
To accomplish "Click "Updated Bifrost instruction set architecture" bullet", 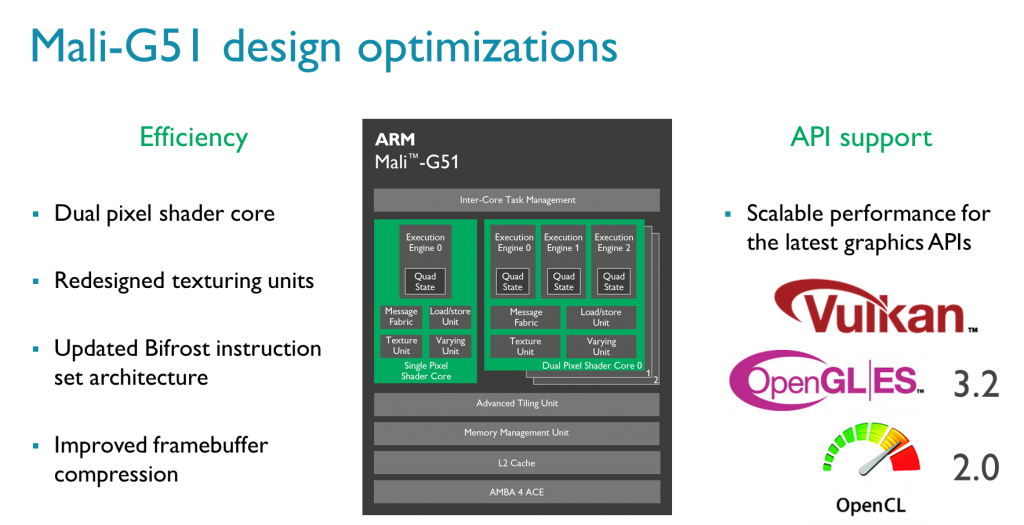I will coord(187,362).
